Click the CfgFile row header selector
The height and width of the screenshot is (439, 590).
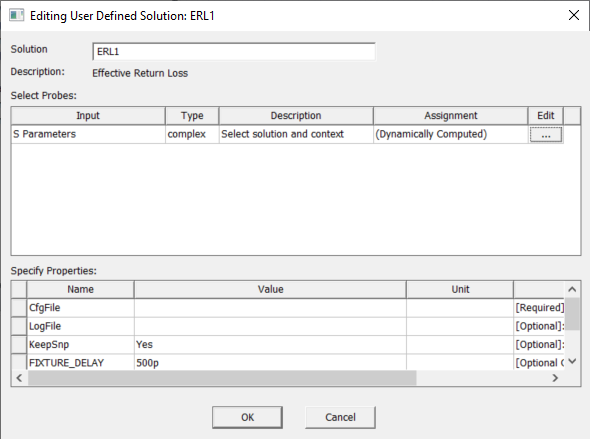(x=19, y=308)
